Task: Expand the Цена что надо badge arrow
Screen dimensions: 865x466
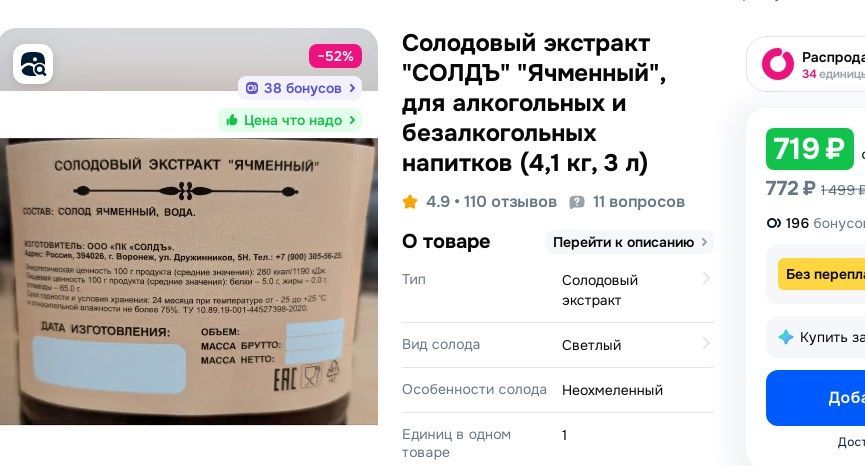Action: [353, 120]
